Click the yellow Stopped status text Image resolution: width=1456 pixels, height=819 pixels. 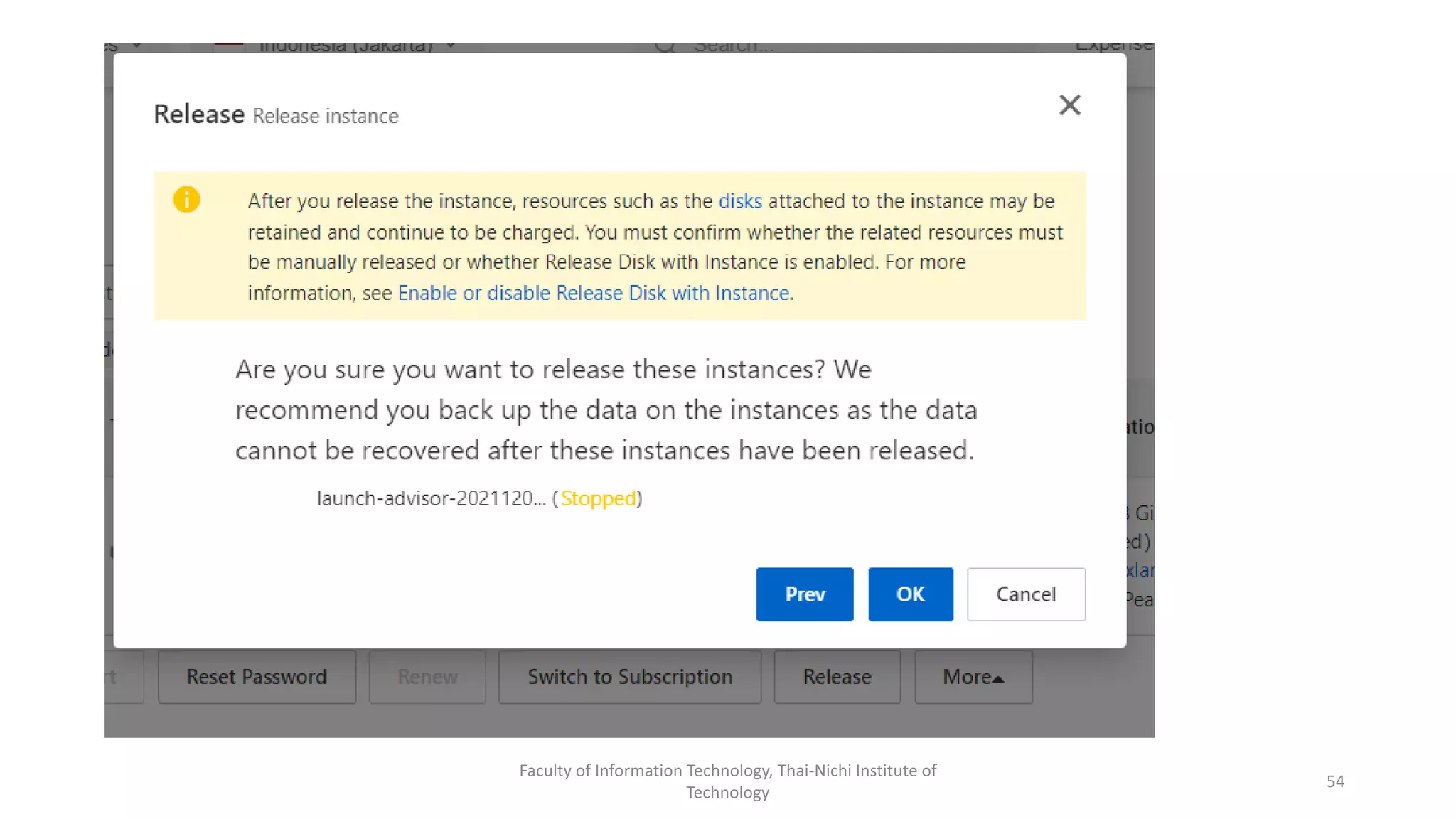[x=598, y=498]
